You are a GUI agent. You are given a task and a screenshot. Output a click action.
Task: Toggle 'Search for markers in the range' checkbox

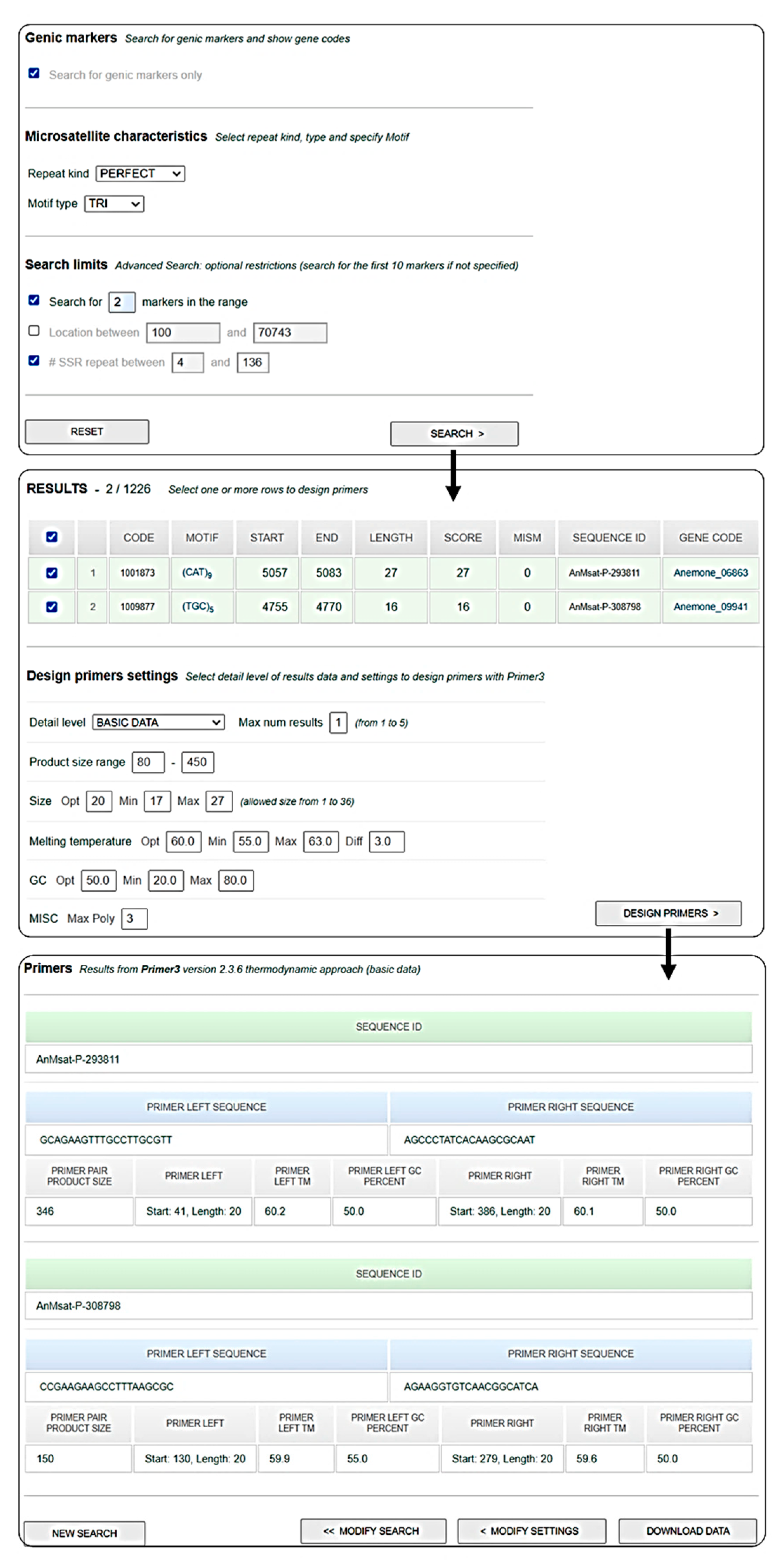pos(34,300)
